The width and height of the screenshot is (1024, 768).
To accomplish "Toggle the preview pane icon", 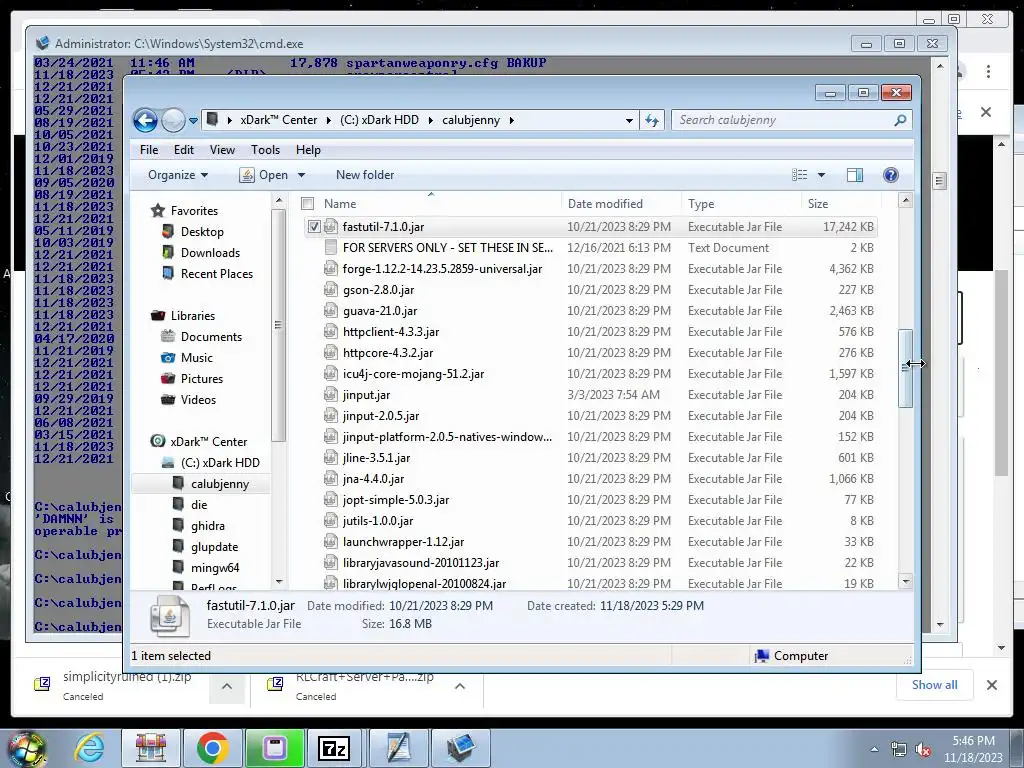I will (x=855, y=175).
